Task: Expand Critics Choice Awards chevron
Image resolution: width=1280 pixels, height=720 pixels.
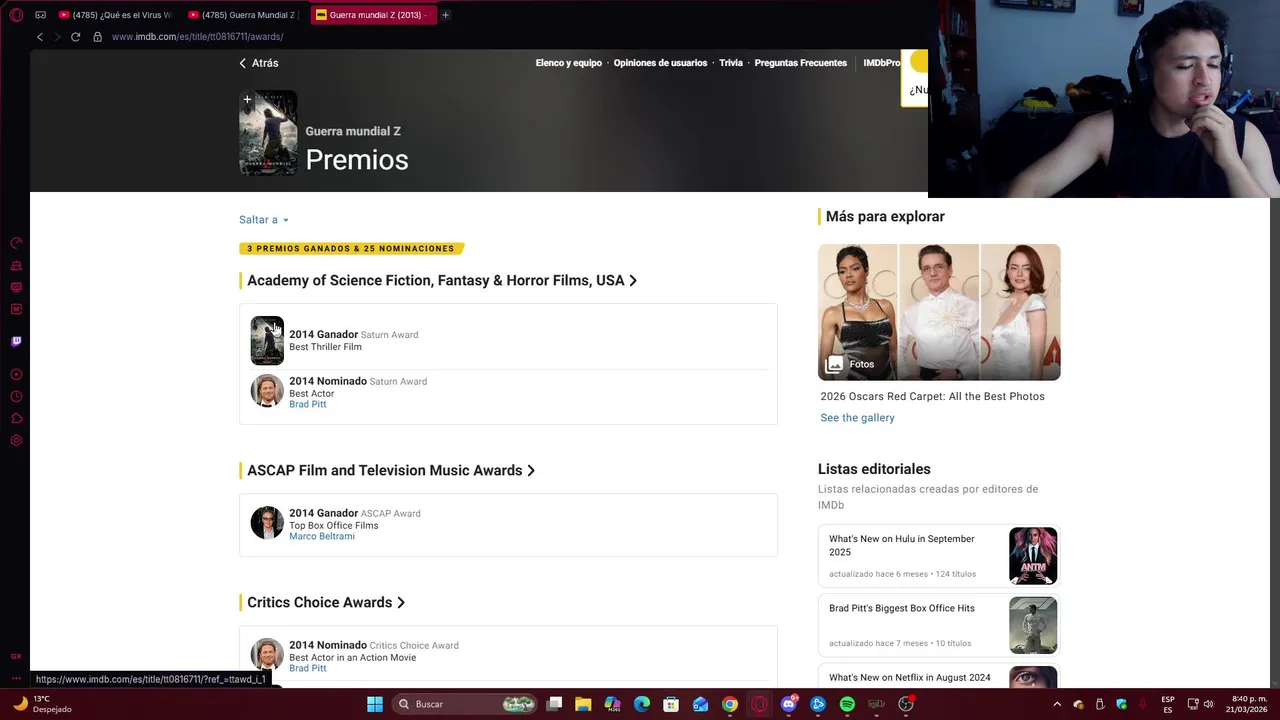Action: point(401,603)
